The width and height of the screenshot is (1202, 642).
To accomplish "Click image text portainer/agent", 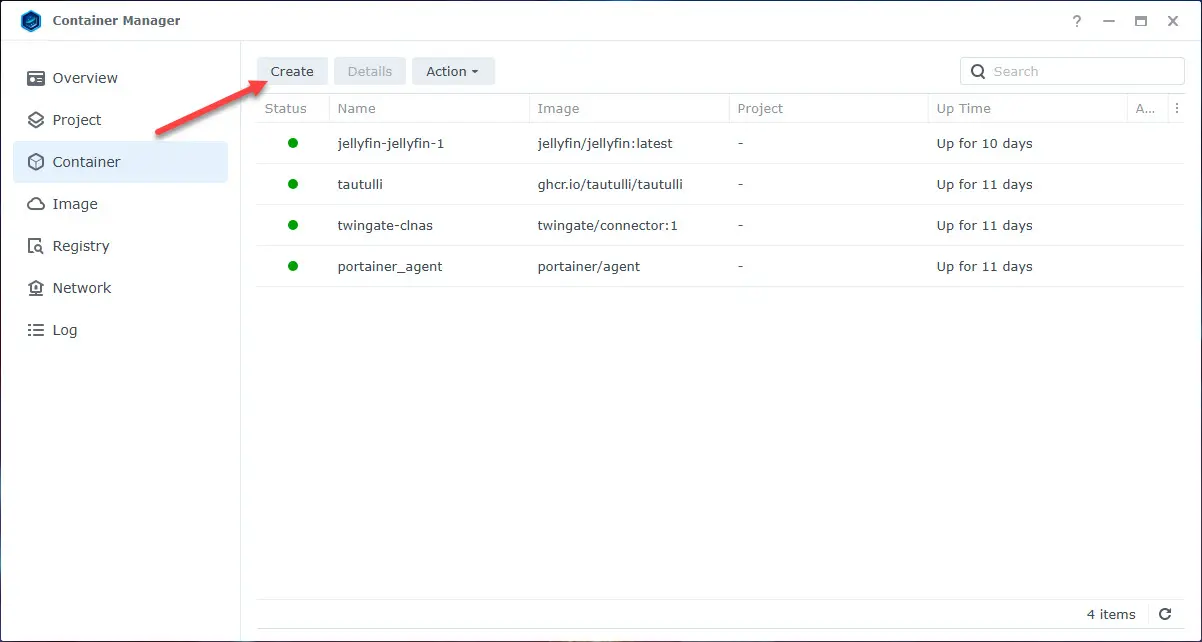I will click(x=589, y=266).
